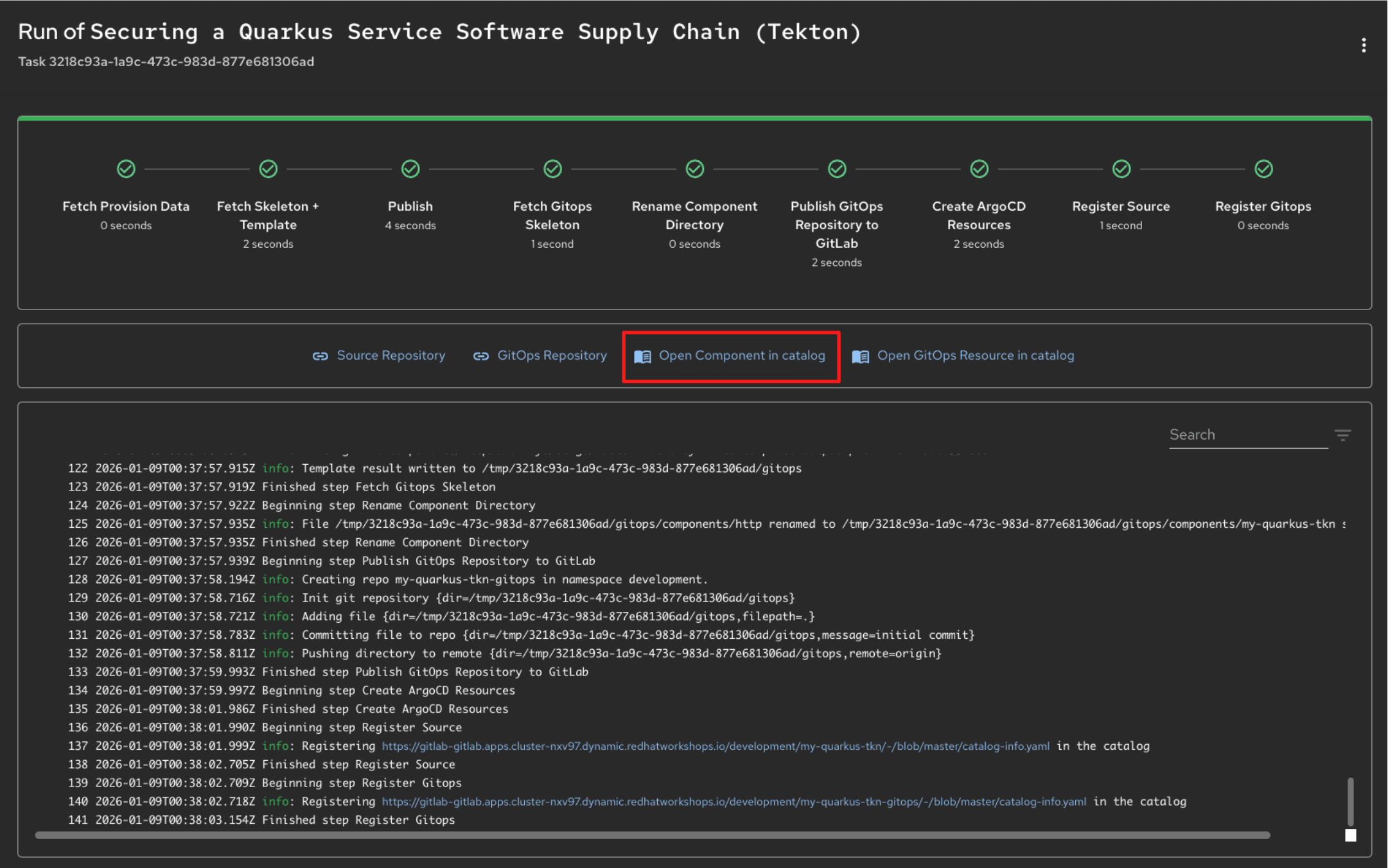
Task: Click the log vertical scrollbar thumb
Action: pos(1350,801)
